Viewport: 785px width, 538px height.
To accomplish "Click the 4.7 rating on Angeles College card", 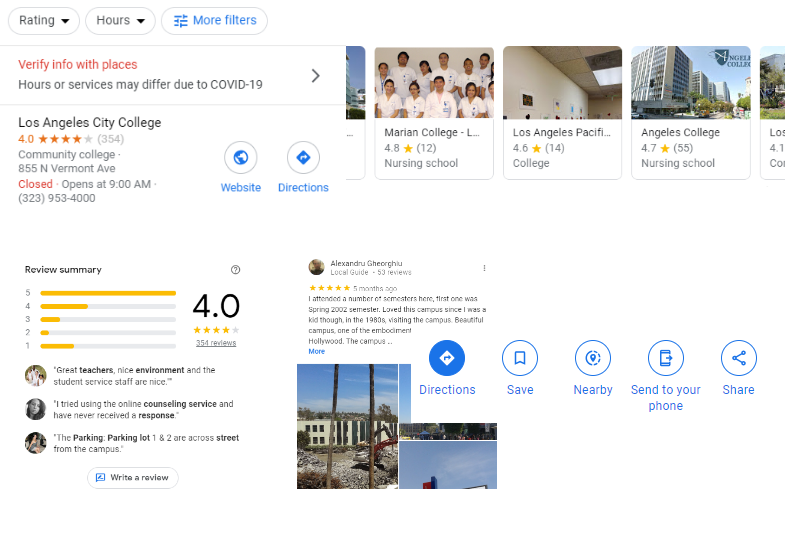I will [x=648, y=148].
